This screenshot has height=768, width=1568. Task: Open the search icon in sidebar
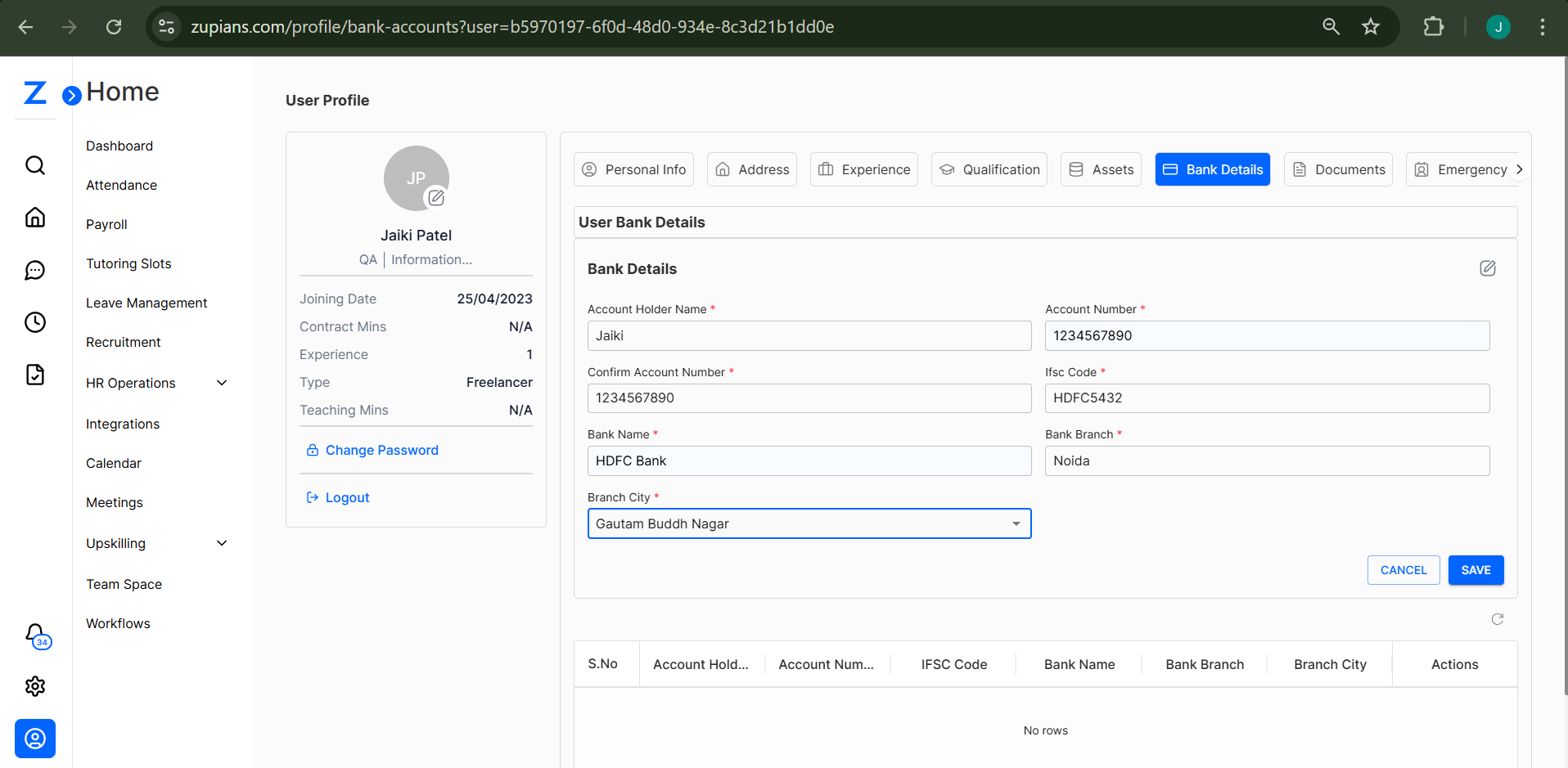[x=35, y=165]
